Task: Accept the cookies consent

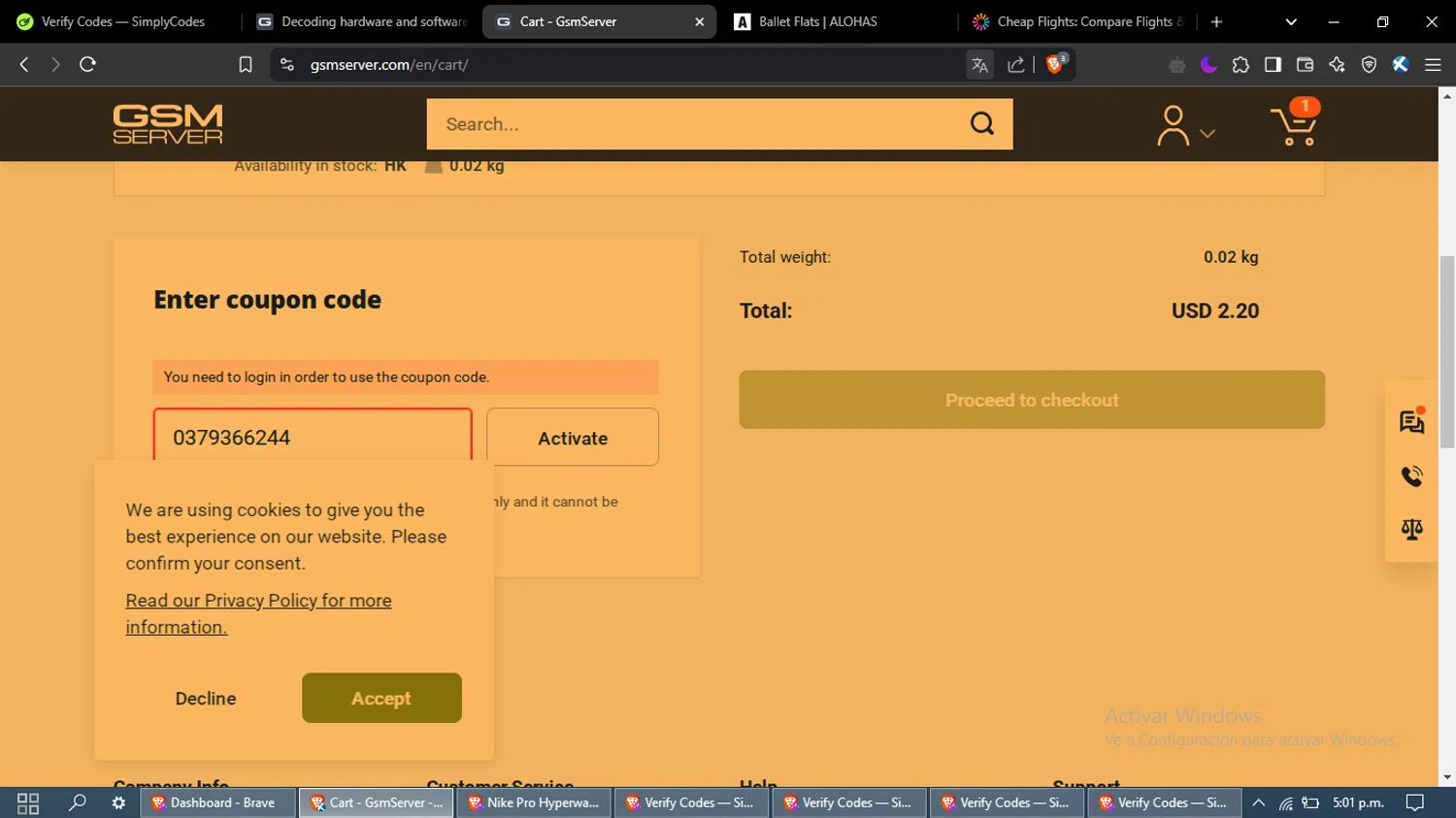Action: (381, 698)
